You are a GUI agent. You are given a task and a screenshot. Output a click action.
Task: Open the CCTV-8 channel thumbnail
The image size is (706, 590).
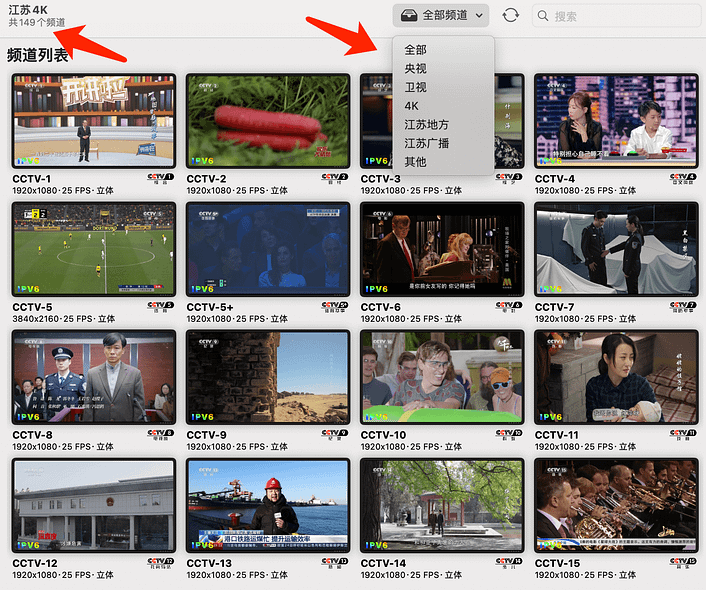coord(94,377)
